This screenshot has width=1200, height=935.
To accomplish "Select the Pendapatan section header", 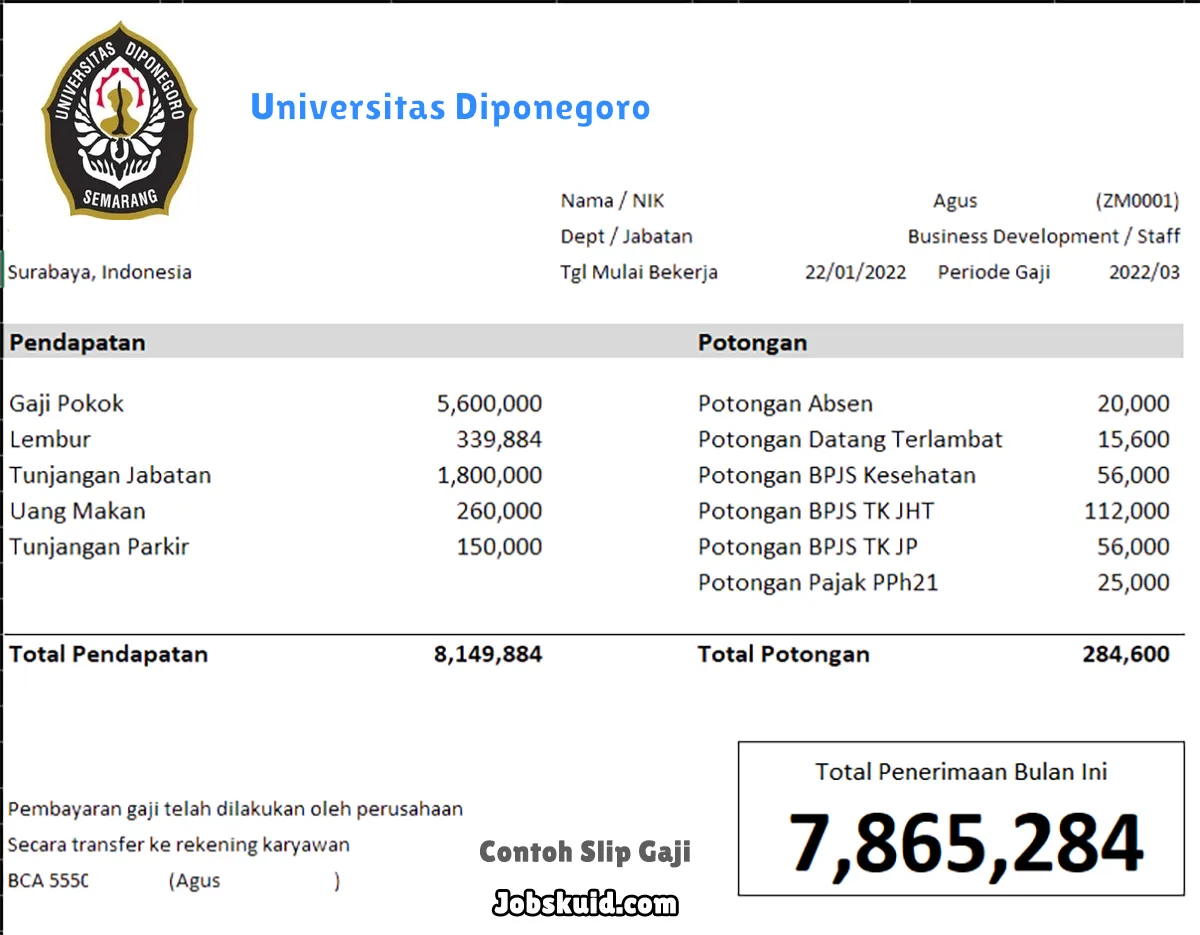I will pyautogui.click(x=77, y=342).
